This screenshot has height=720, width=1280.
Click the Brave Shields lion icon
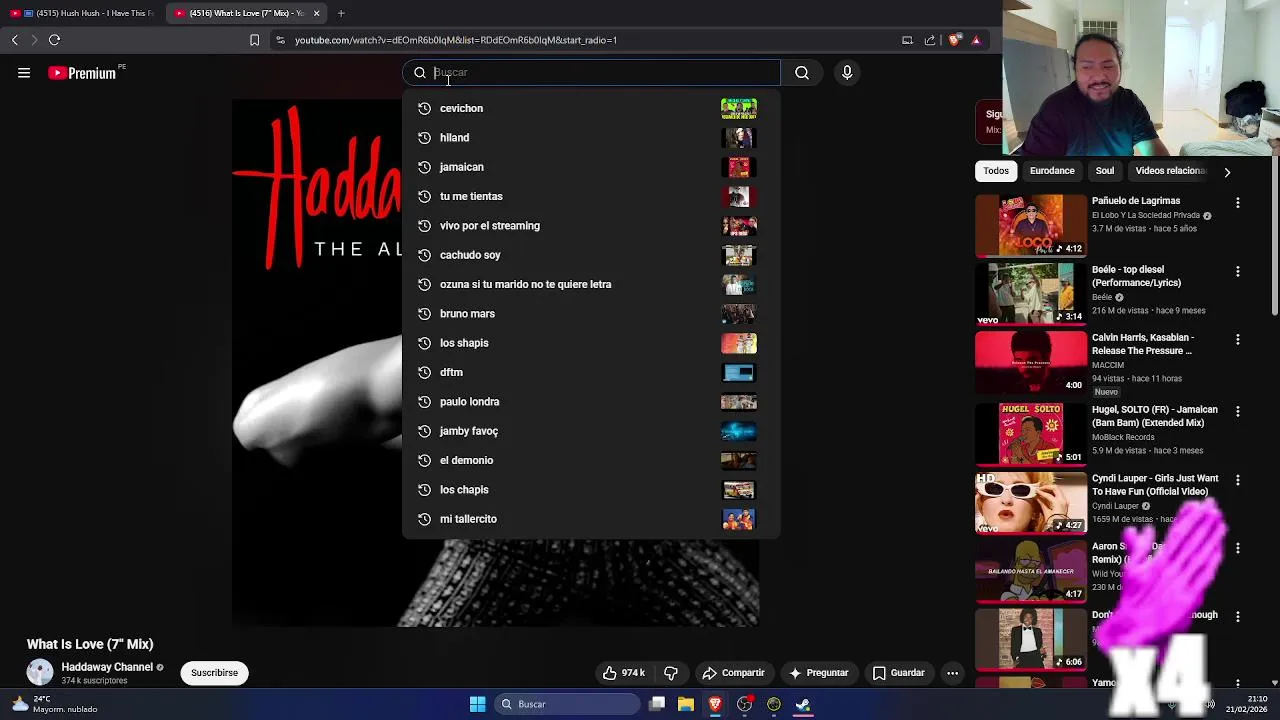pos(955,40)
